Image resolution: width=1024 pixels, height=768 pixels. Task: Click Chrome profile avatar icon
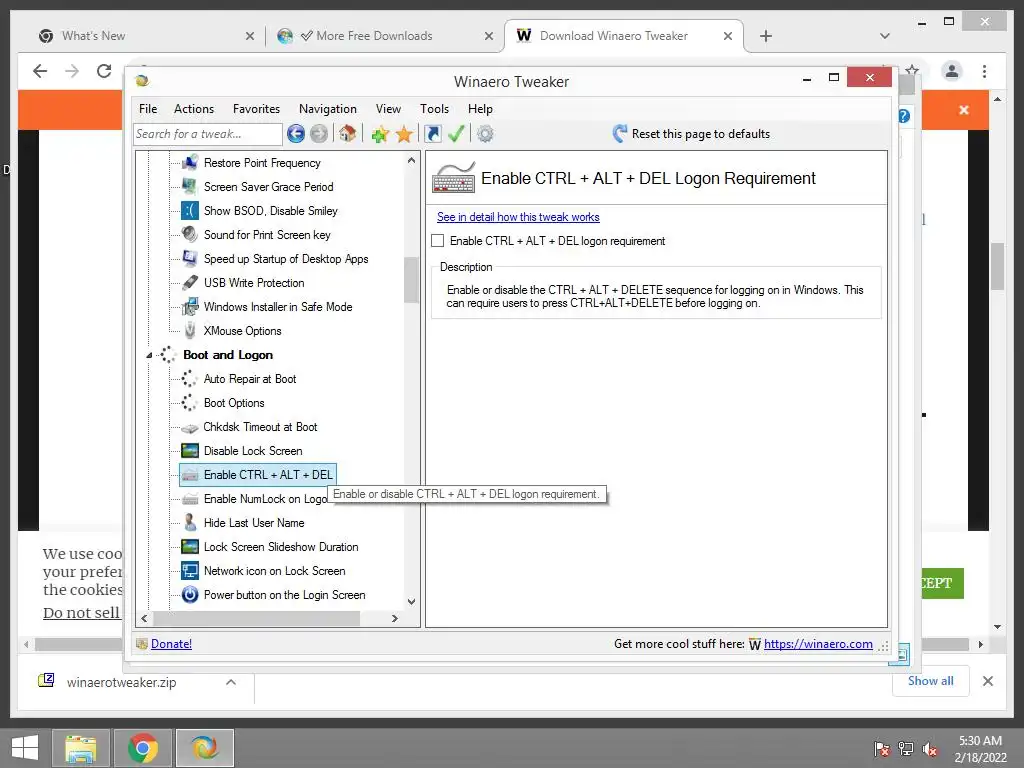pos(952,71)
